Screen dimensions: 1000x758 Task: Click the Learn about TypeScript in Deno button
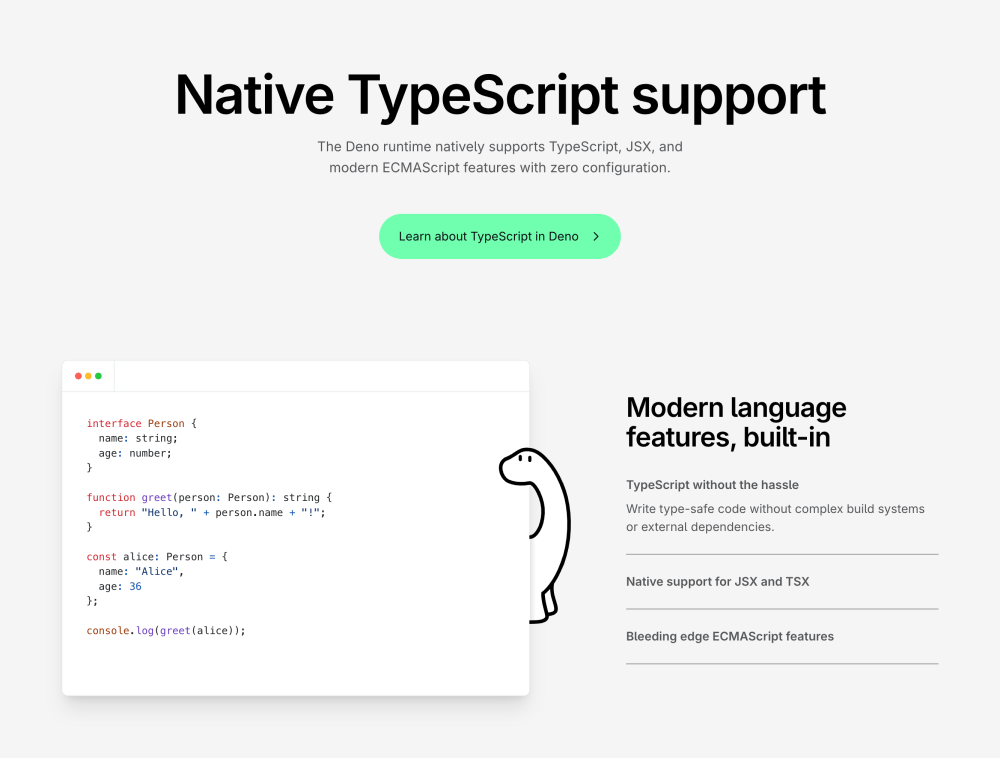tap(499, 237)
